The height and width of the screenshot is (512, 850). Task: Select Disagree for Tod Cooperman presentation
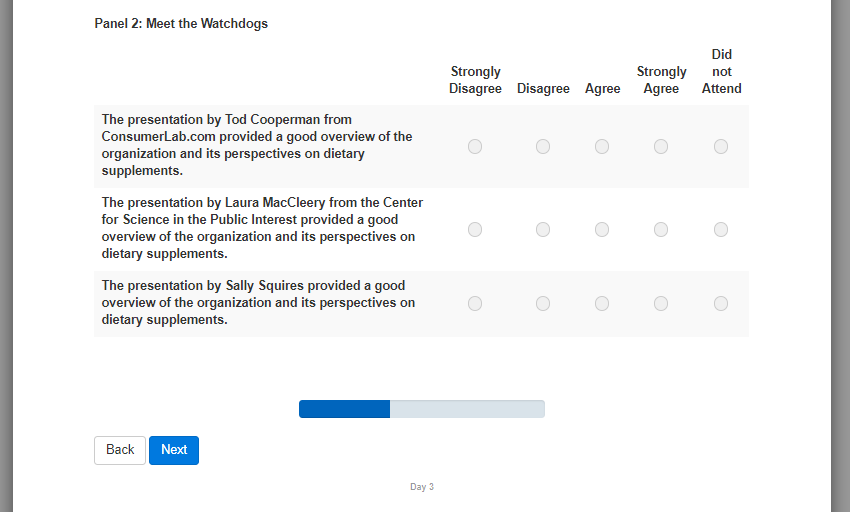point(543,146)
